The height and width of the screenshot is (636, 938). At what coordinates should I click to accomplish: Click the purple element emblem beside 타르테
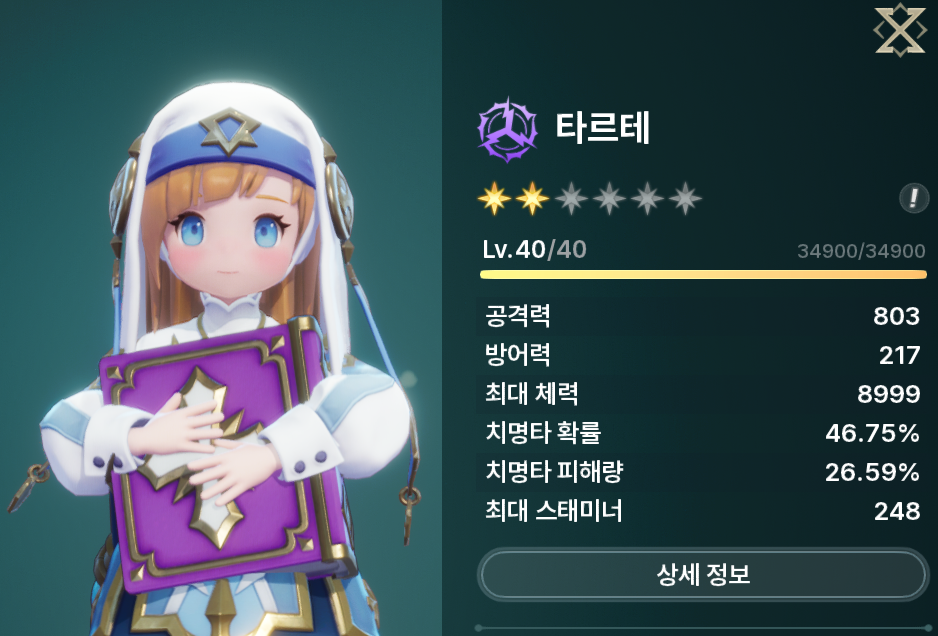click(x=507, y=130)
